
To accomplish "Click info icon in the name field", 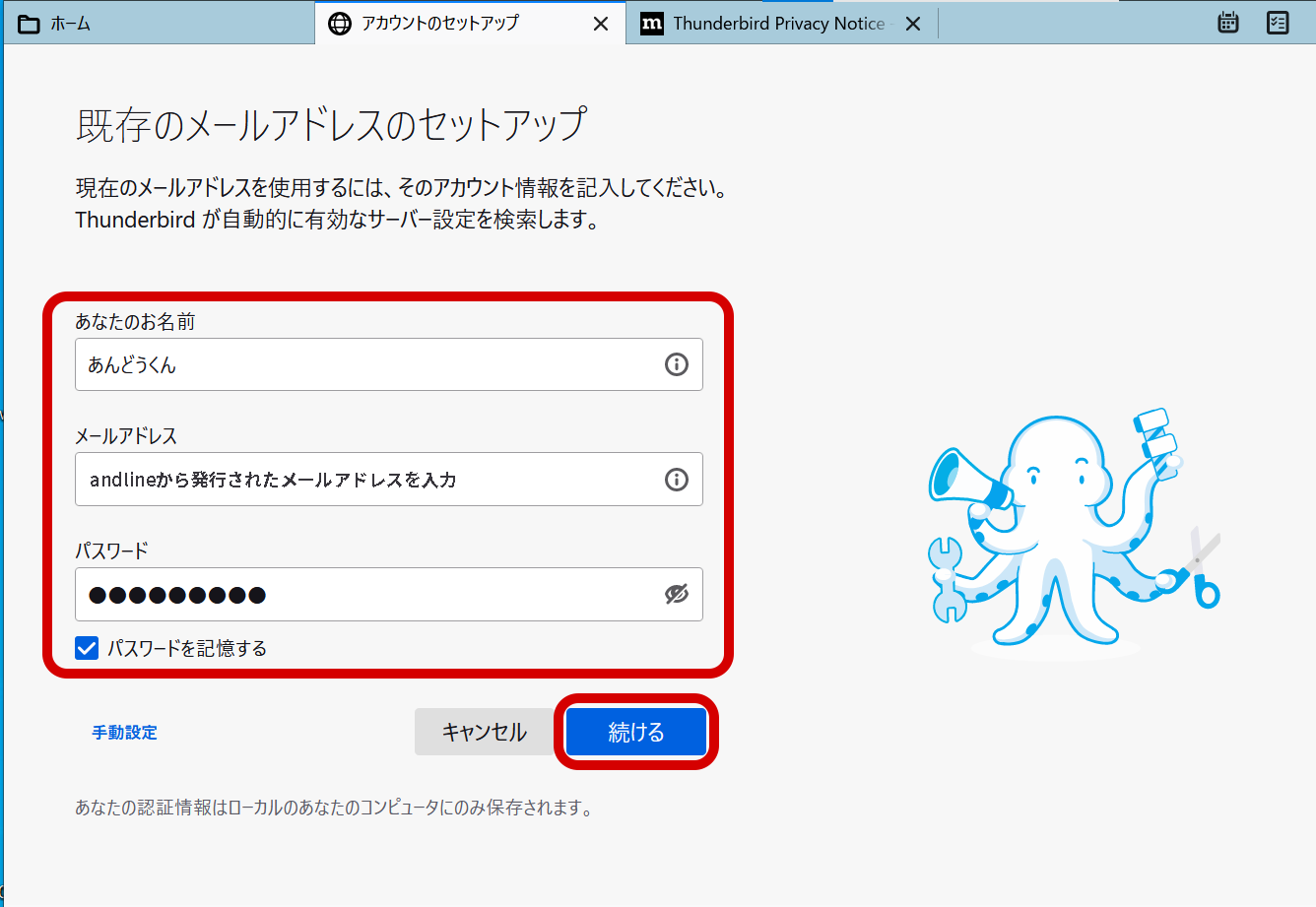I will point(677,364).
